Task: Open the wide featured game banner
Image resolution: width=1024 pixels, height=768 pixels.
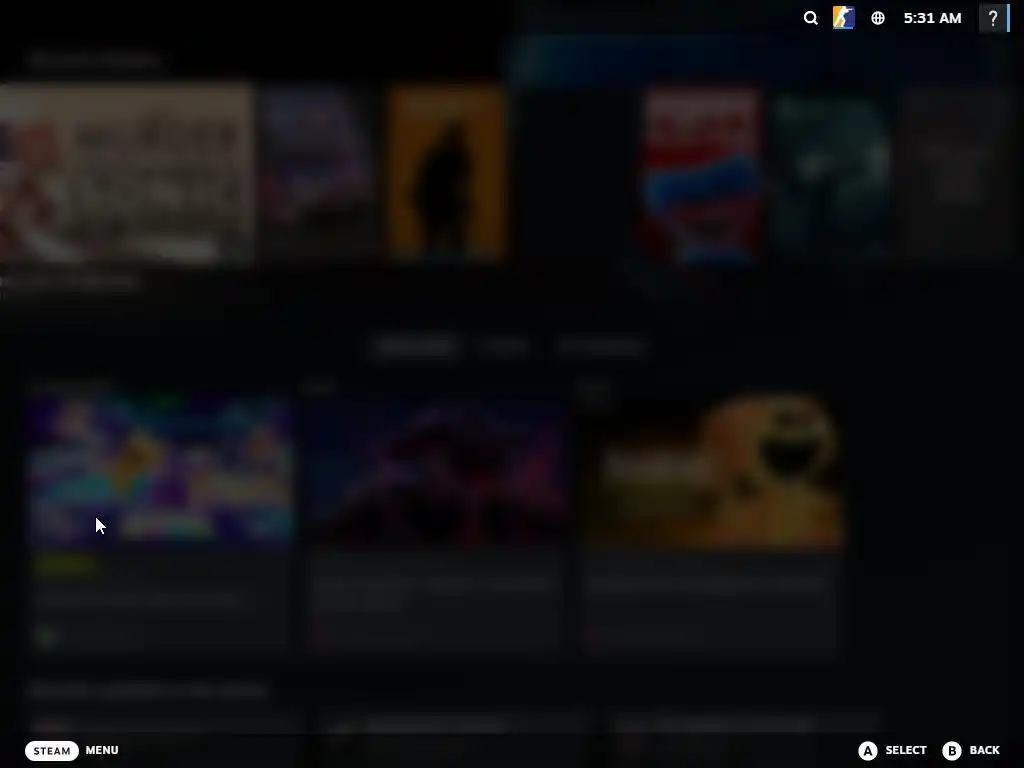Action: pos(125,172)
